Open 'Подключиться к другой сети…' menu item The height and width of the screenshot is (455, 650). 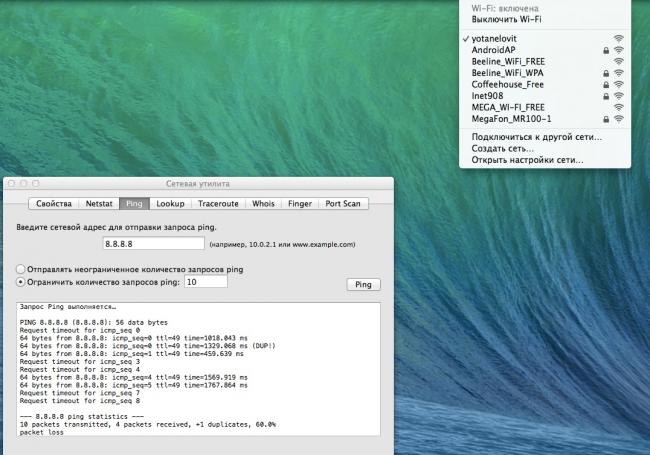(537, 136)
